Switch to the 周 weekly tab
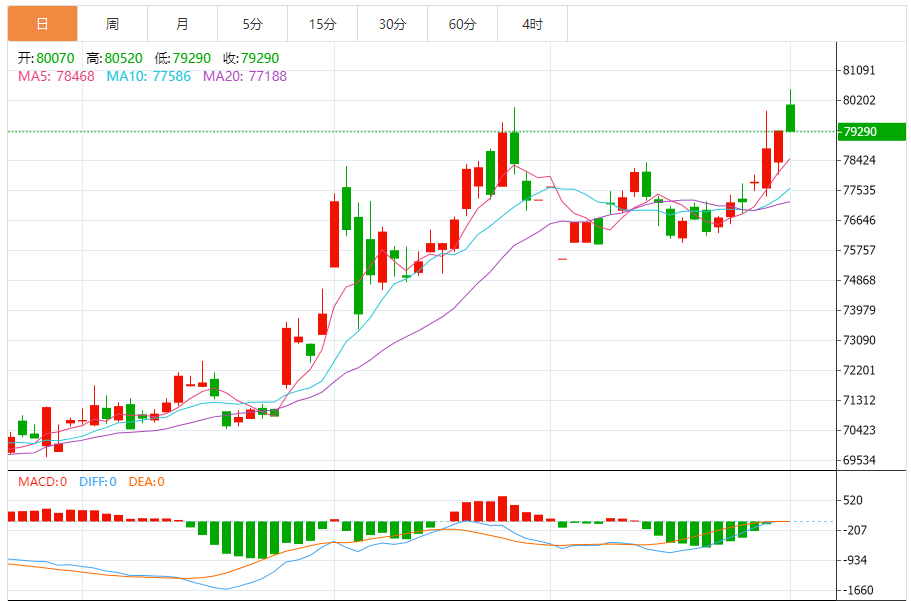This screenshot has height=601, width=911. tap(112, 24)
